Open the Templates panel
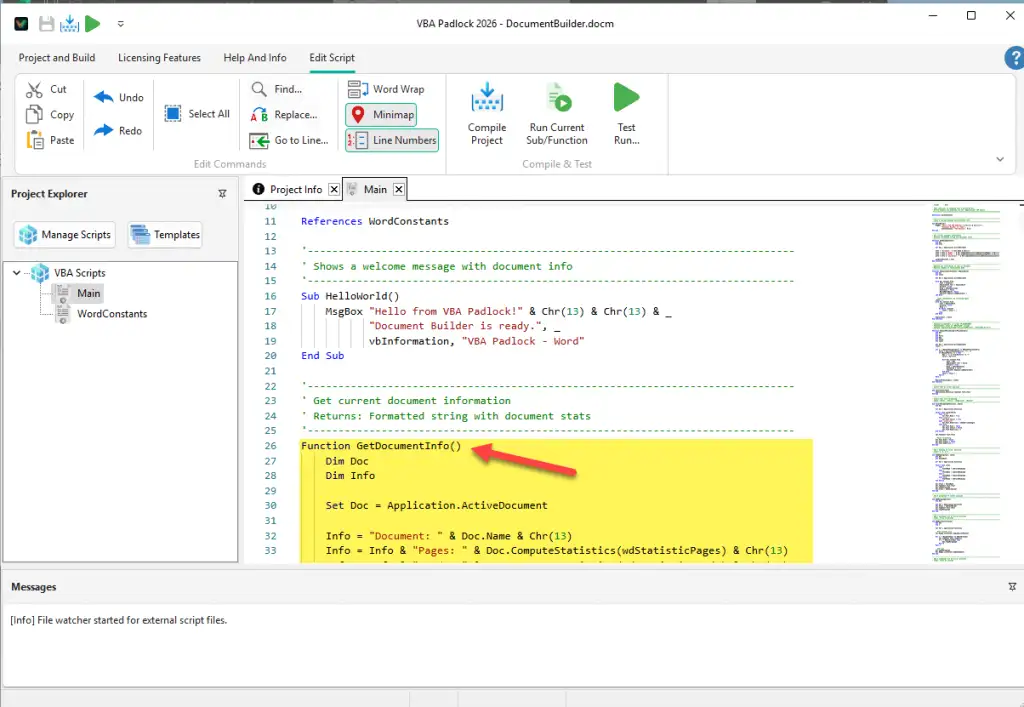The width and height of the screenshot is (1024, 707). (165, 234)
